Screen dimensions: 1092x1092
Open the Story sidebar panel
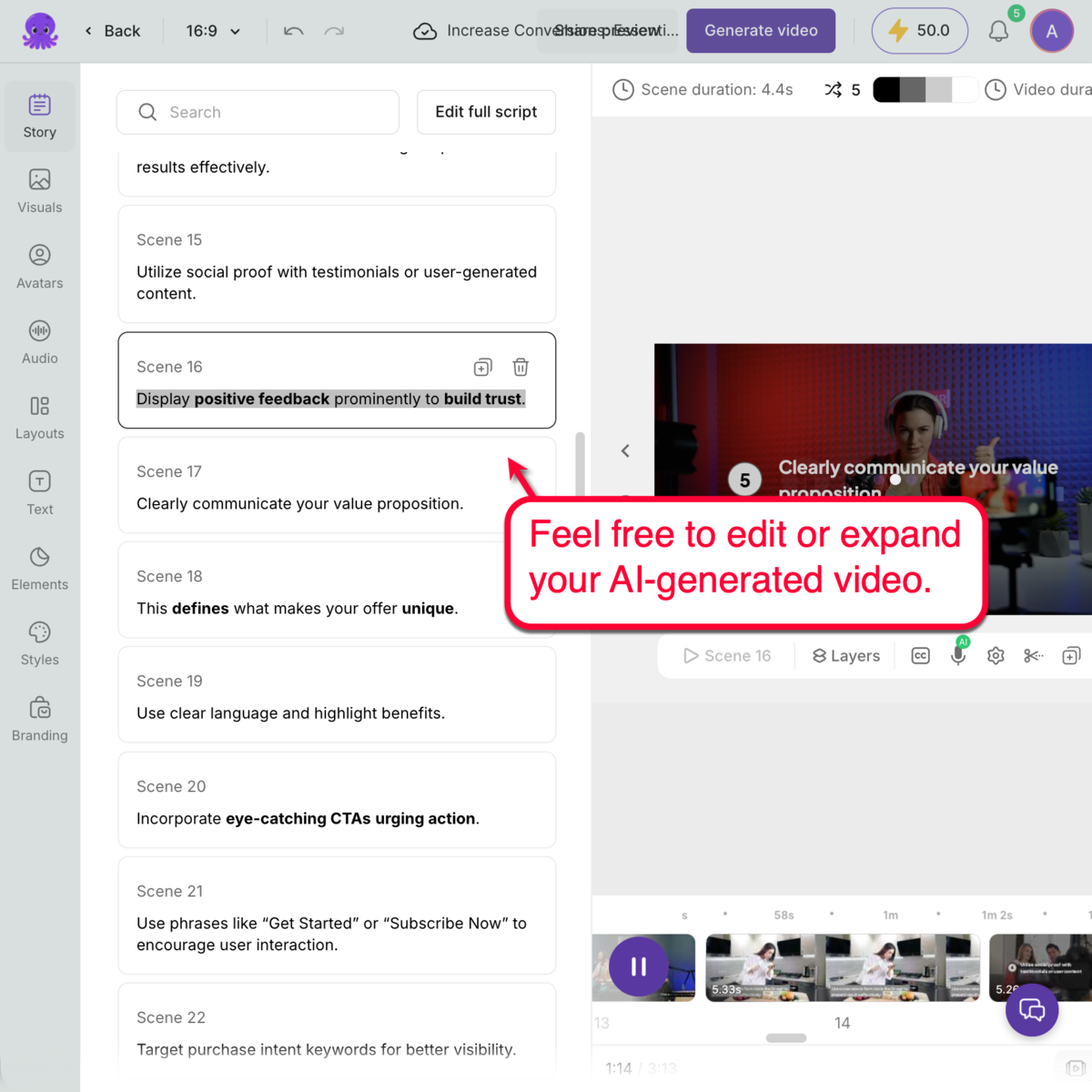40,116
